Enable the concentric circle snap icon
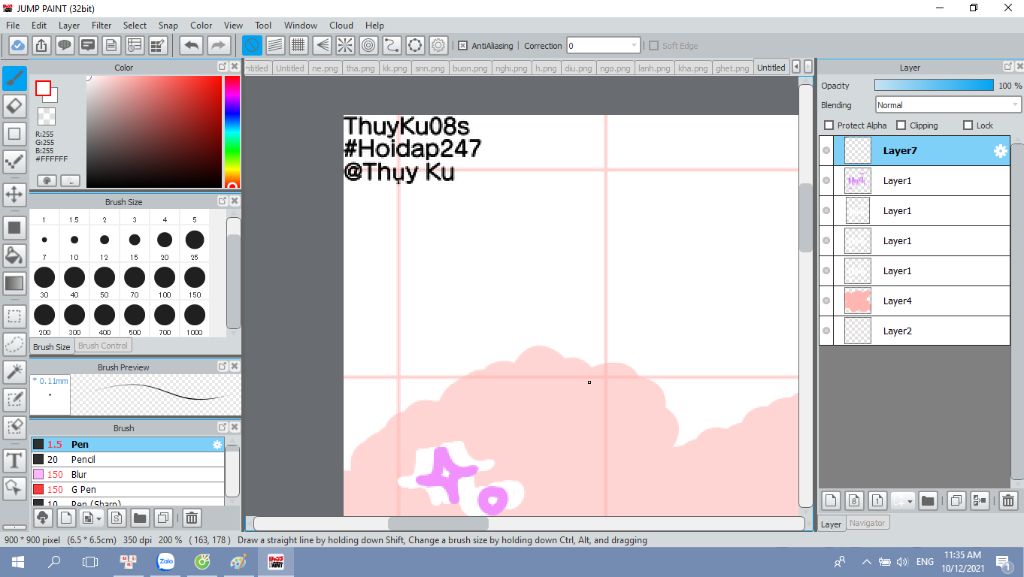Screen dimensions: 1024x577 pos(368,46)
